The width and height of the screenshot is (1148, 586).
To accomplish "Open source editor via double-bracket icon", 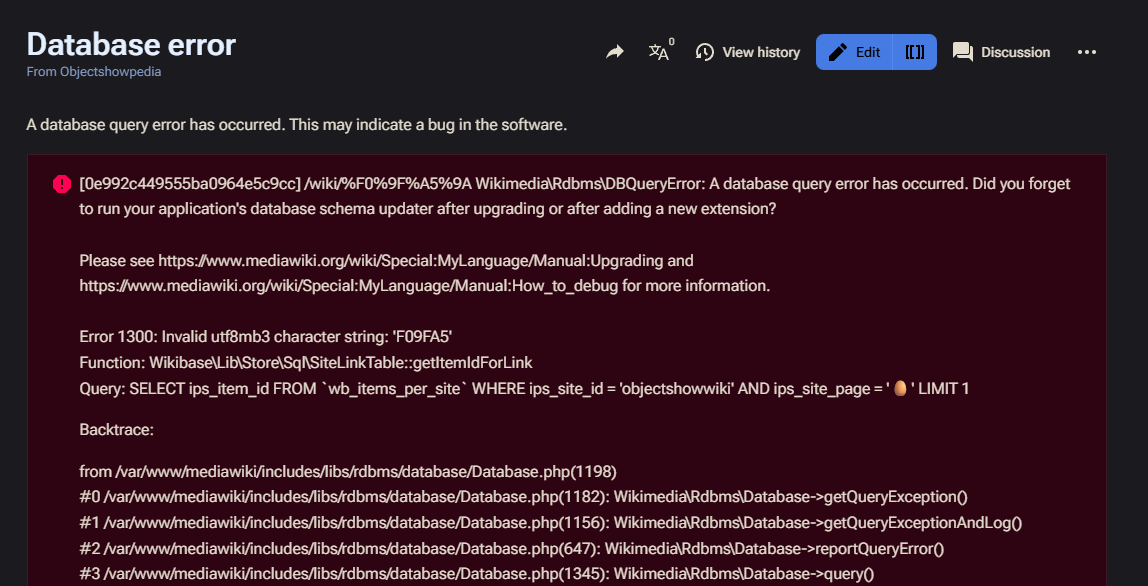I will pyautogui.click(x=914, y=52).
